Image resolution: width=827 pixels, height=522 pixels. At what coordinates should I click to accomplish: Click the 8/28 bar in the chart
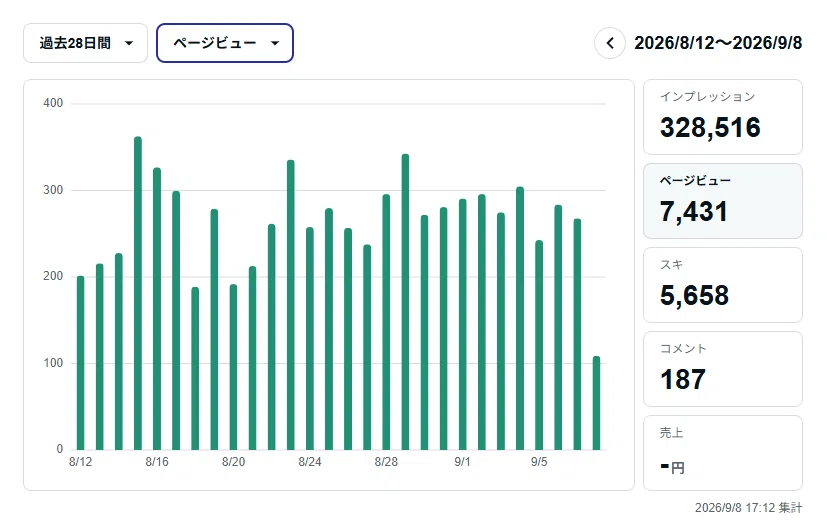click(386, 322)
